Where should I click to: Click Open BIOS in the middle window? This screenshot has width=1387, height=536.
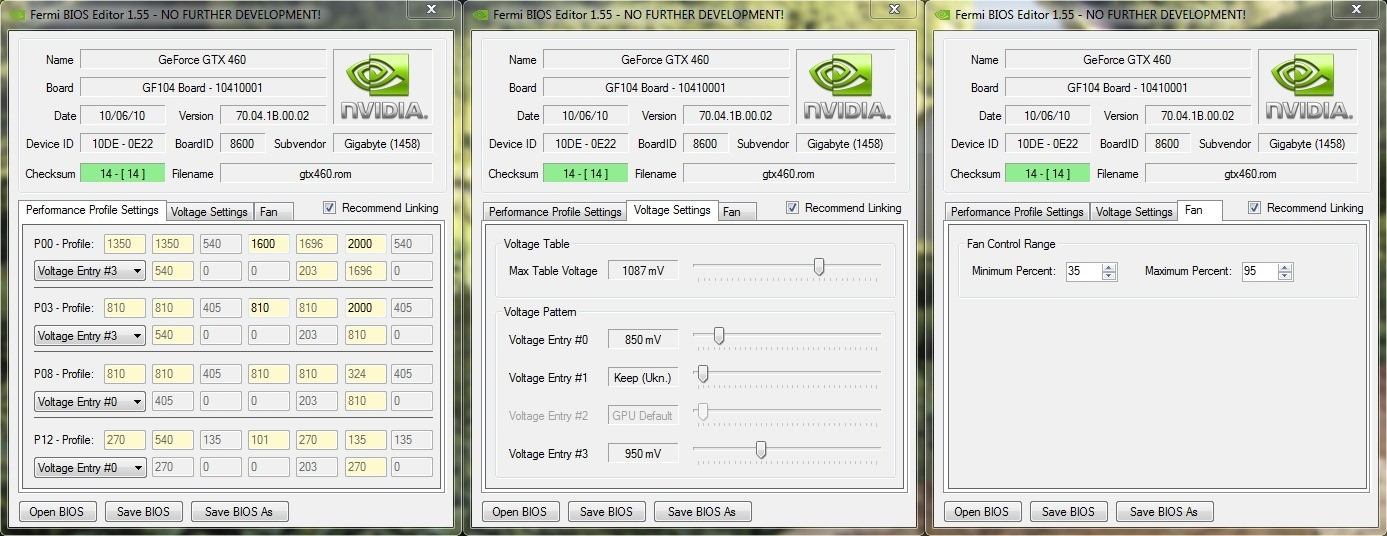pyautogui.click(x=520, y=512)
